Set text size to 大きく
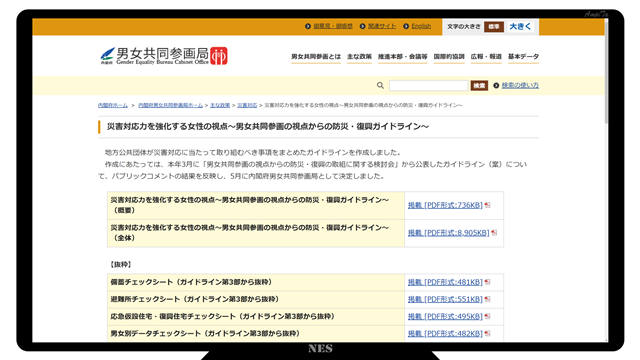Screen dimensions: 640x360 520,27
